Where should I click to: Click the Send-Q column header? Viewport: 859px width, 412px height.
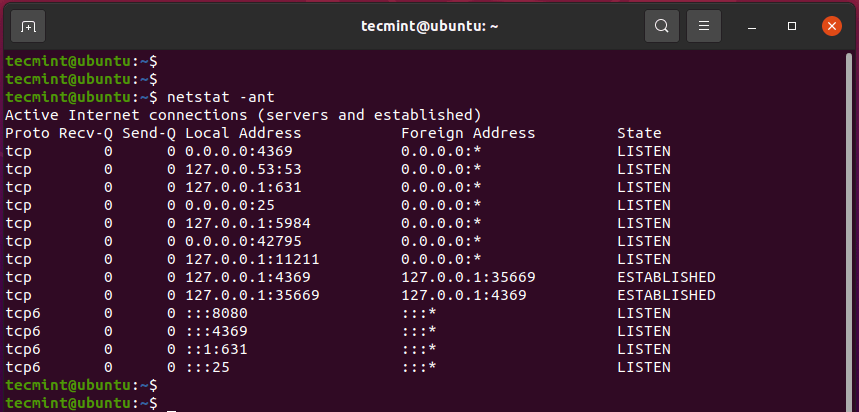(148, 133)
